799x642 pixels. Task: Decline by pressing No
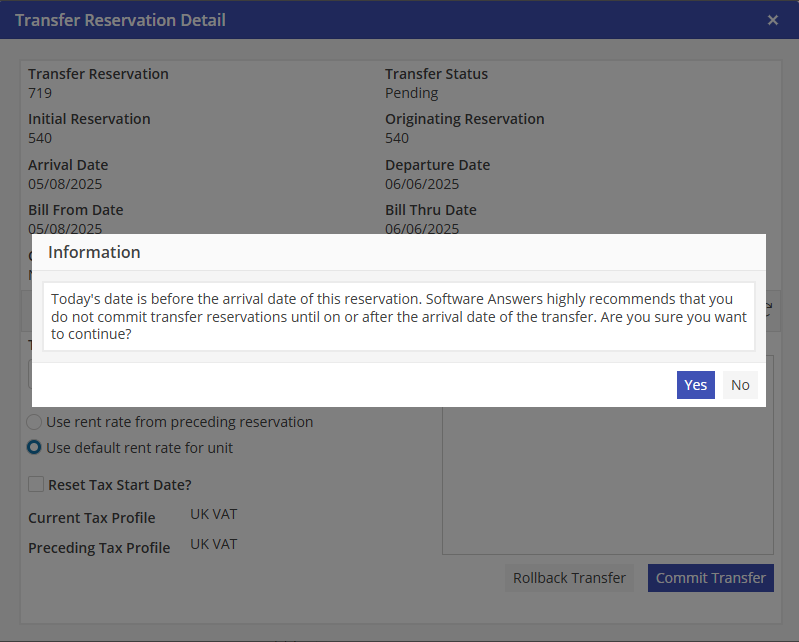pos(740,385)
